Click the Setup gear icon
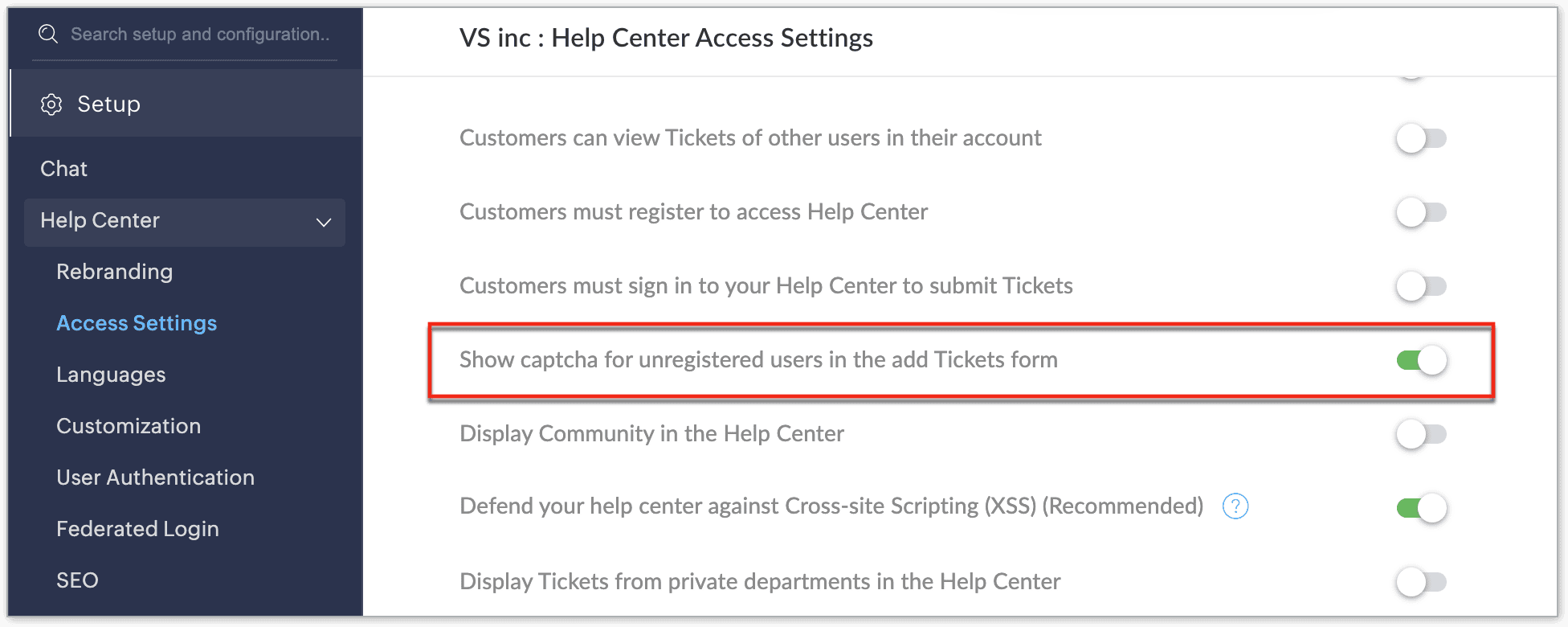Screen dimensions: 1568x627 click(x=51, y=104)
